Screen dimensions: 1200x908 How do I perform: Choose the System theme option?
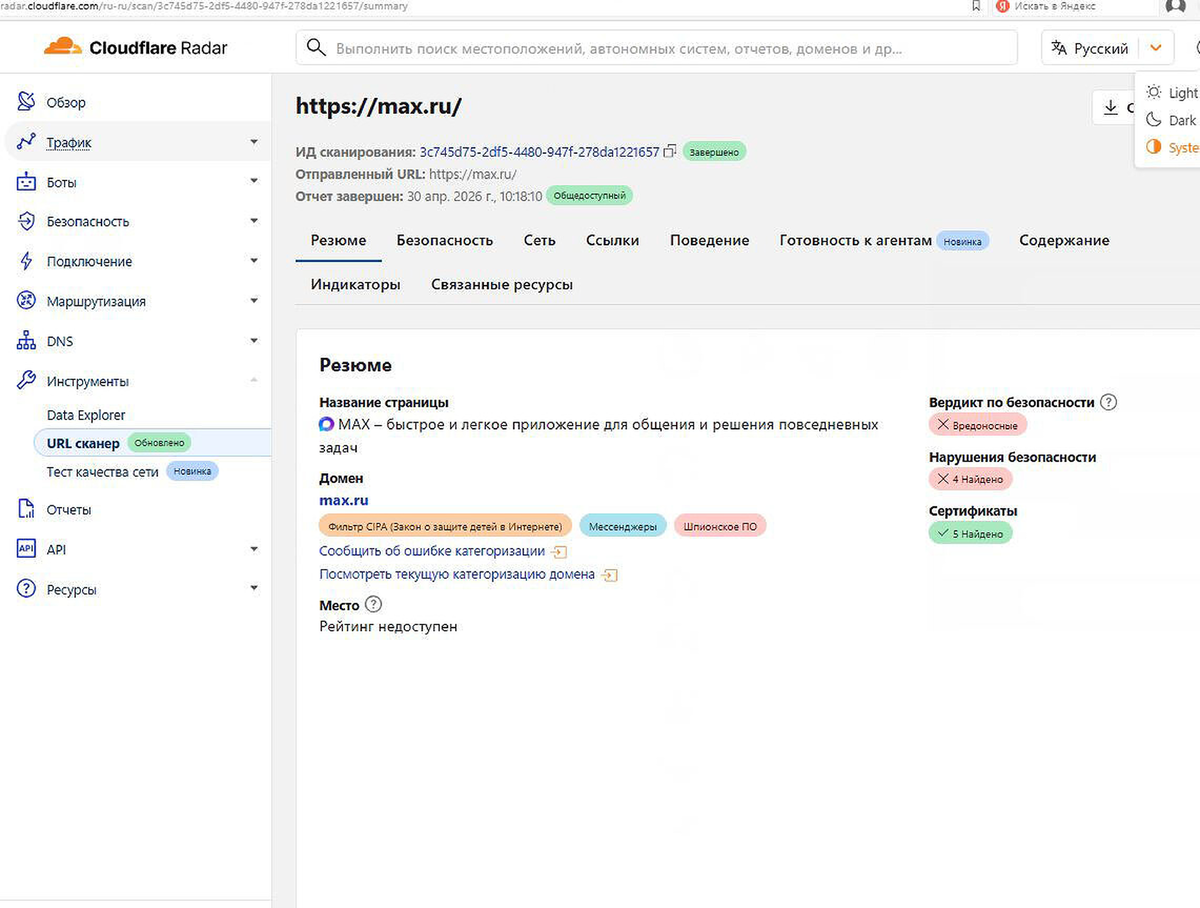(x=1171, y=147)
